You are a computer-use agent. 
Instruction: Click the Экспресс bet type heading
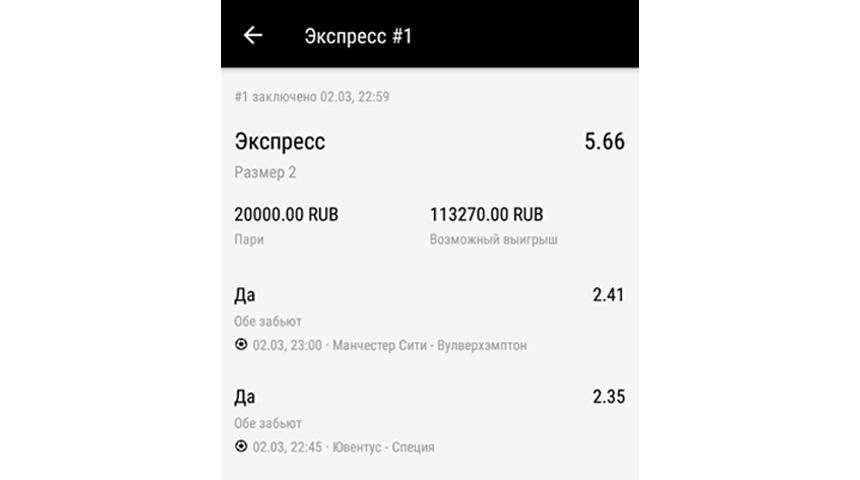click(280, 142)
